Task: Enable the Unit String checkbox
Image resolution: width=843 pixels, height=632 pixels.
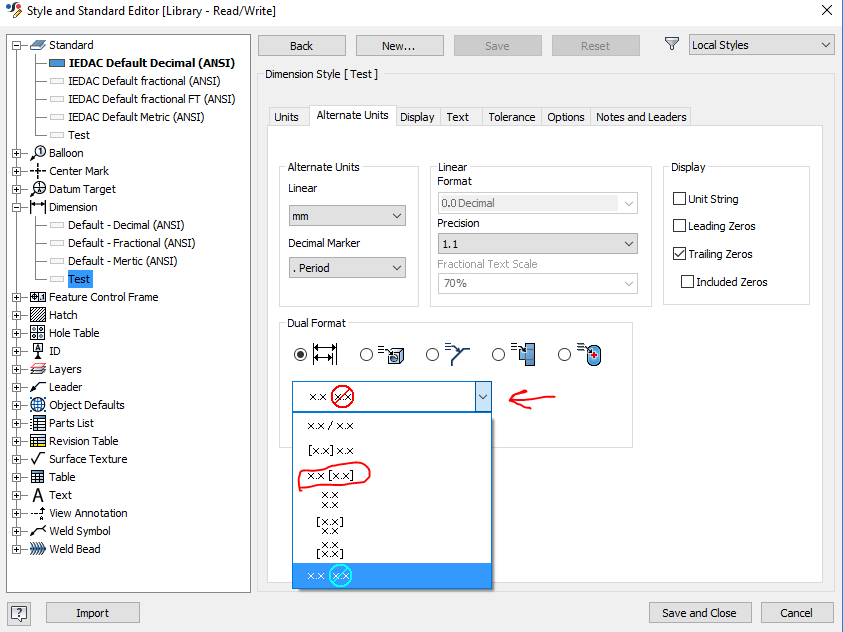Action: (680, 199)
